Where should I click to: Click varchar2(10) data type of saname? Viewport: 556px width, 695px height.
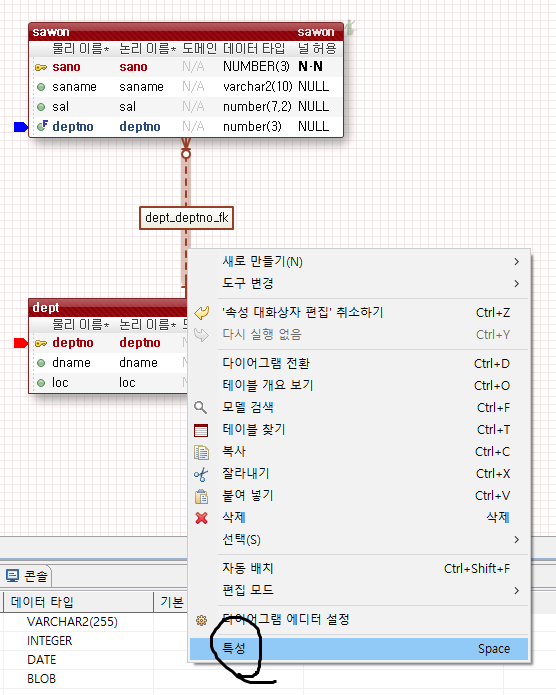click(258, 86)
